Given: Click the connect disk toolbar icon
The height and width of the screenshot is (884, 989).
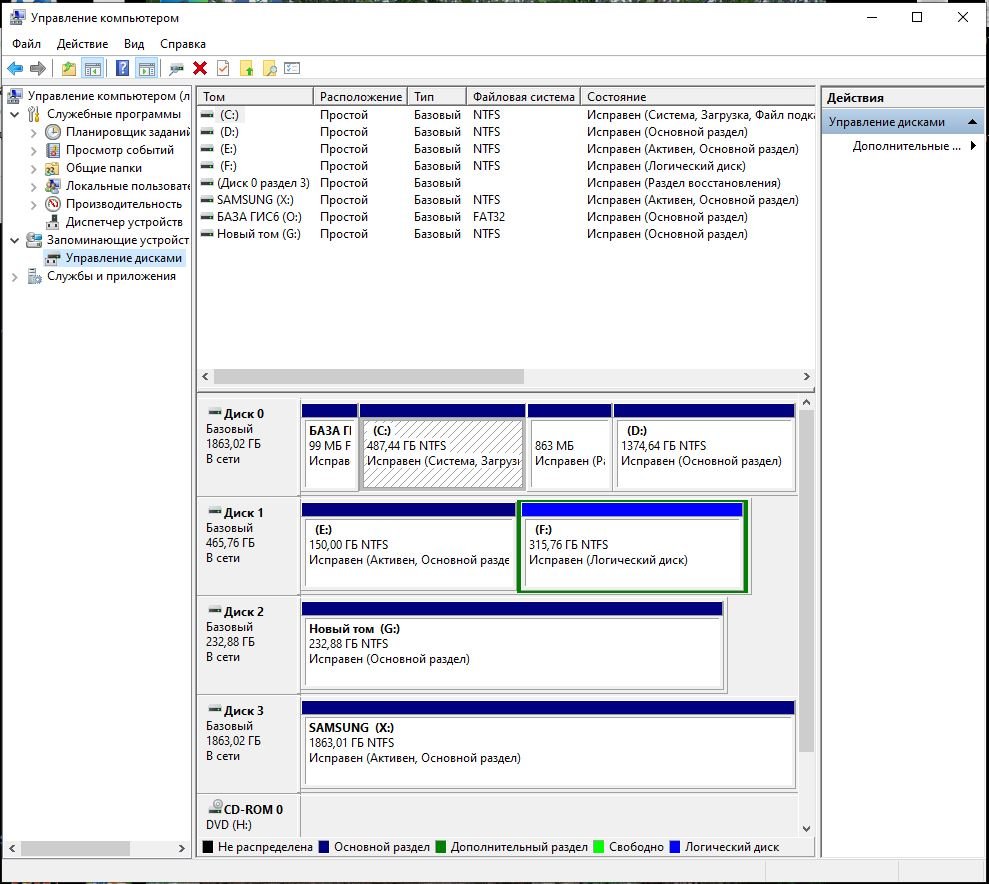Looking at the screenshot, I should [x=177, y=68].
